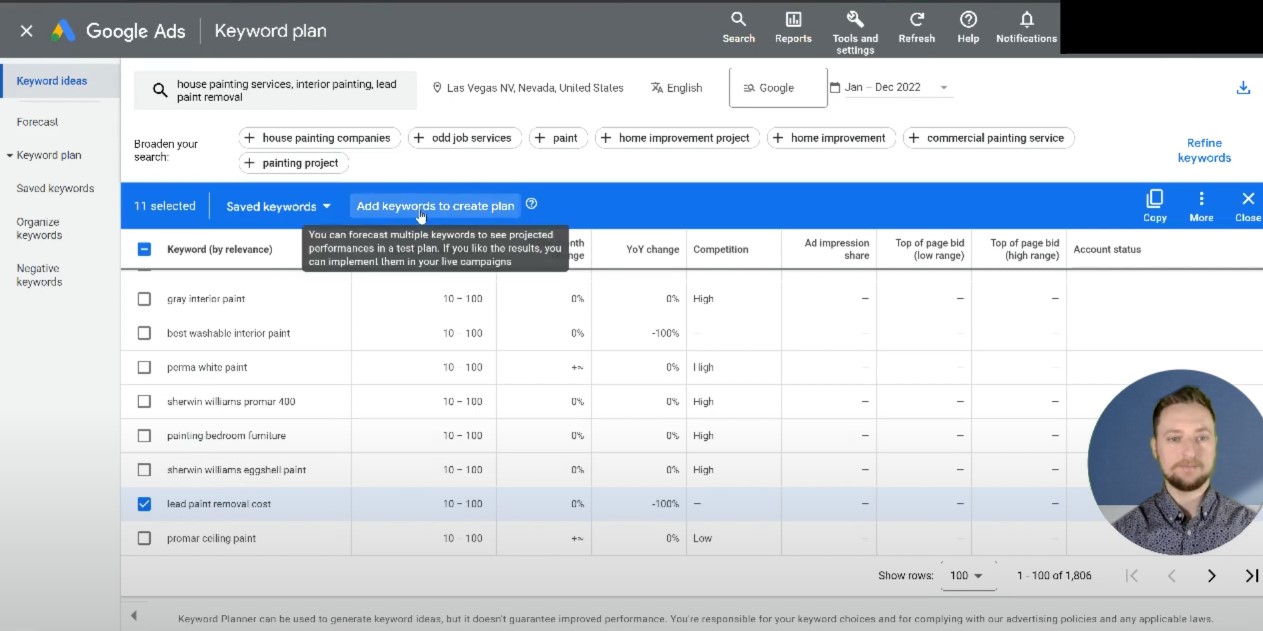
Task: Open Tools and settings
Action: click(x=855, y=32)
